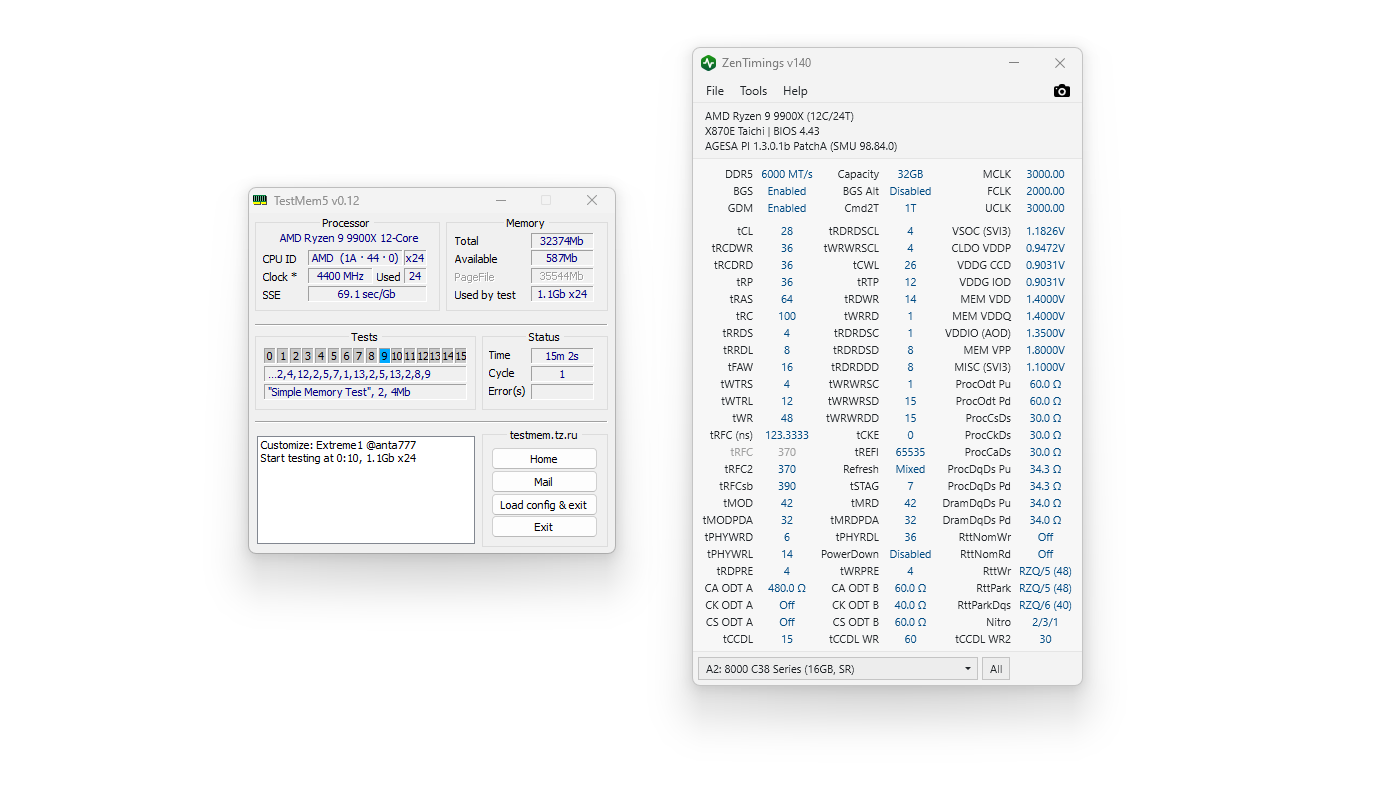Click the FCLK 2000.00 value

pos(1045,191)
